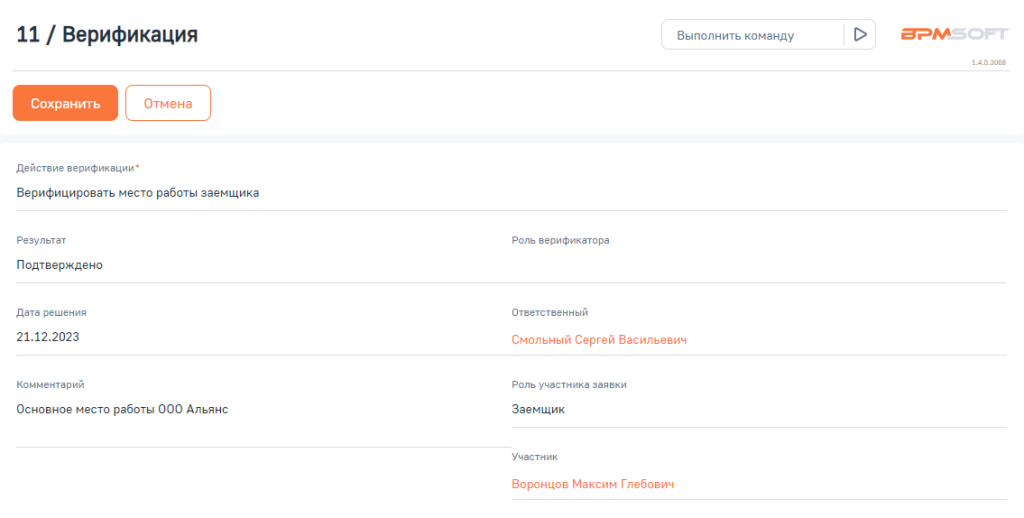Click the 'Участник' field label
Screen dimensions: 1024x518
coord(535,457)
